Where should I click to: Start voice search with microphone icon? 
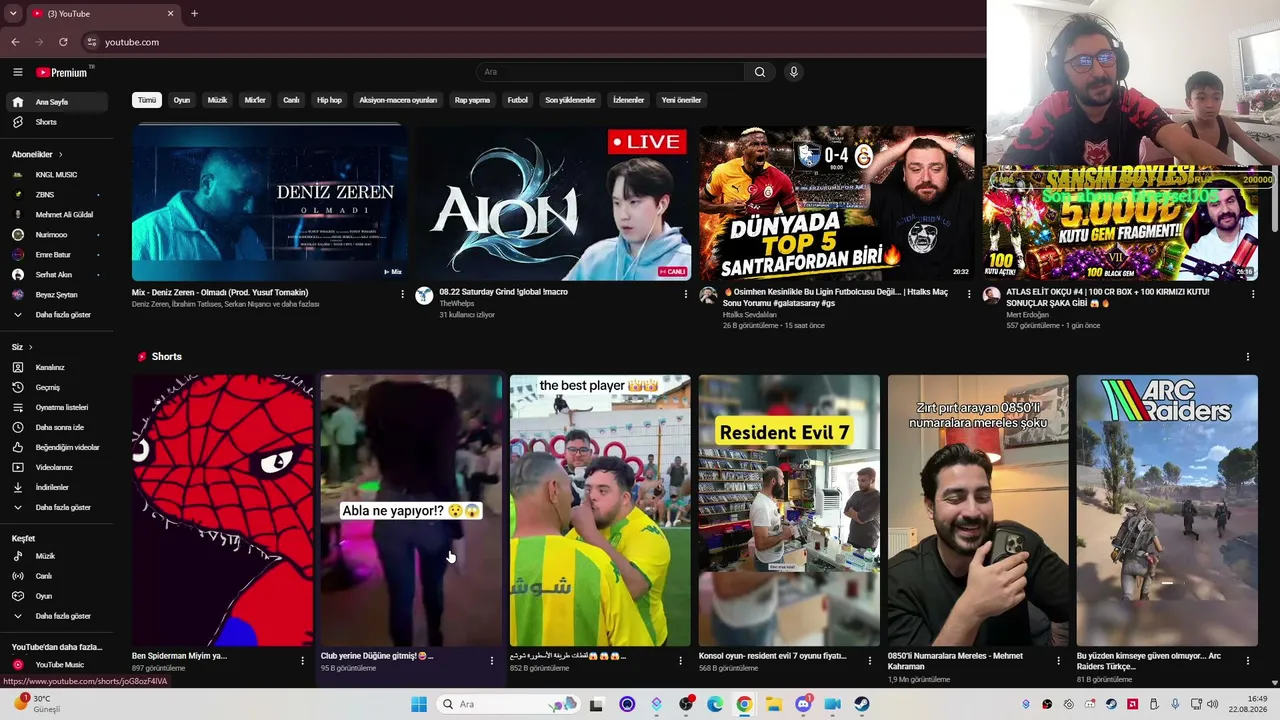pos(794,72)
